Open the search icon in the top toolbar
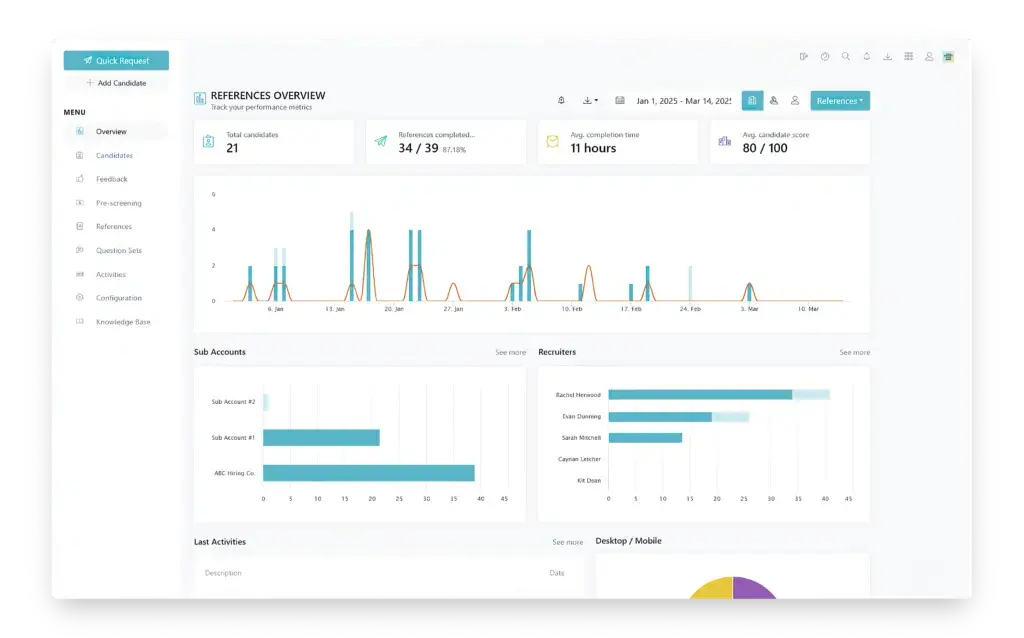The image size is (1024, 638). (845, 57)
